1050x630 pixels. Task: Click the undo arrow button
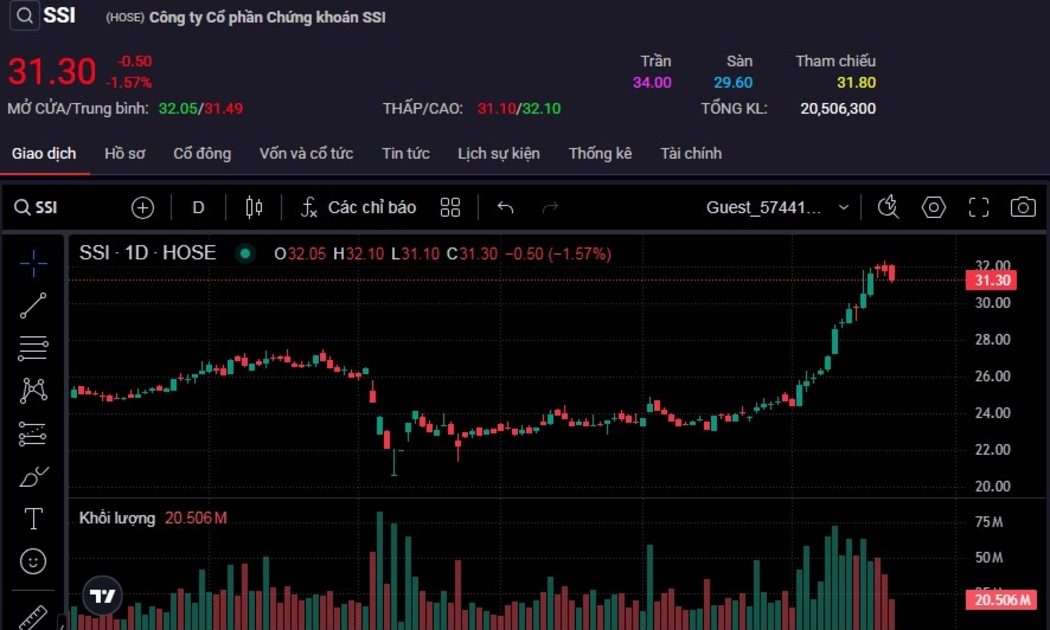pyautogui.click(x=505, y=207)
